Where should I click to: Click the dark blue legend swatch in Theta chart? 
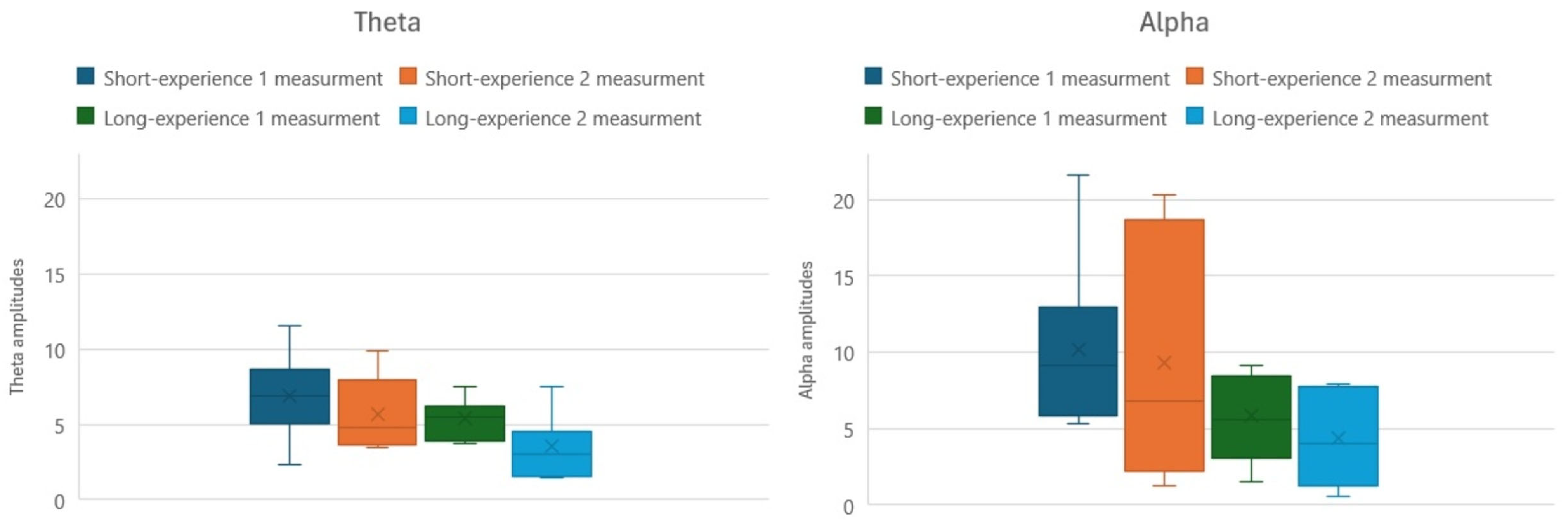click(86, 77)
